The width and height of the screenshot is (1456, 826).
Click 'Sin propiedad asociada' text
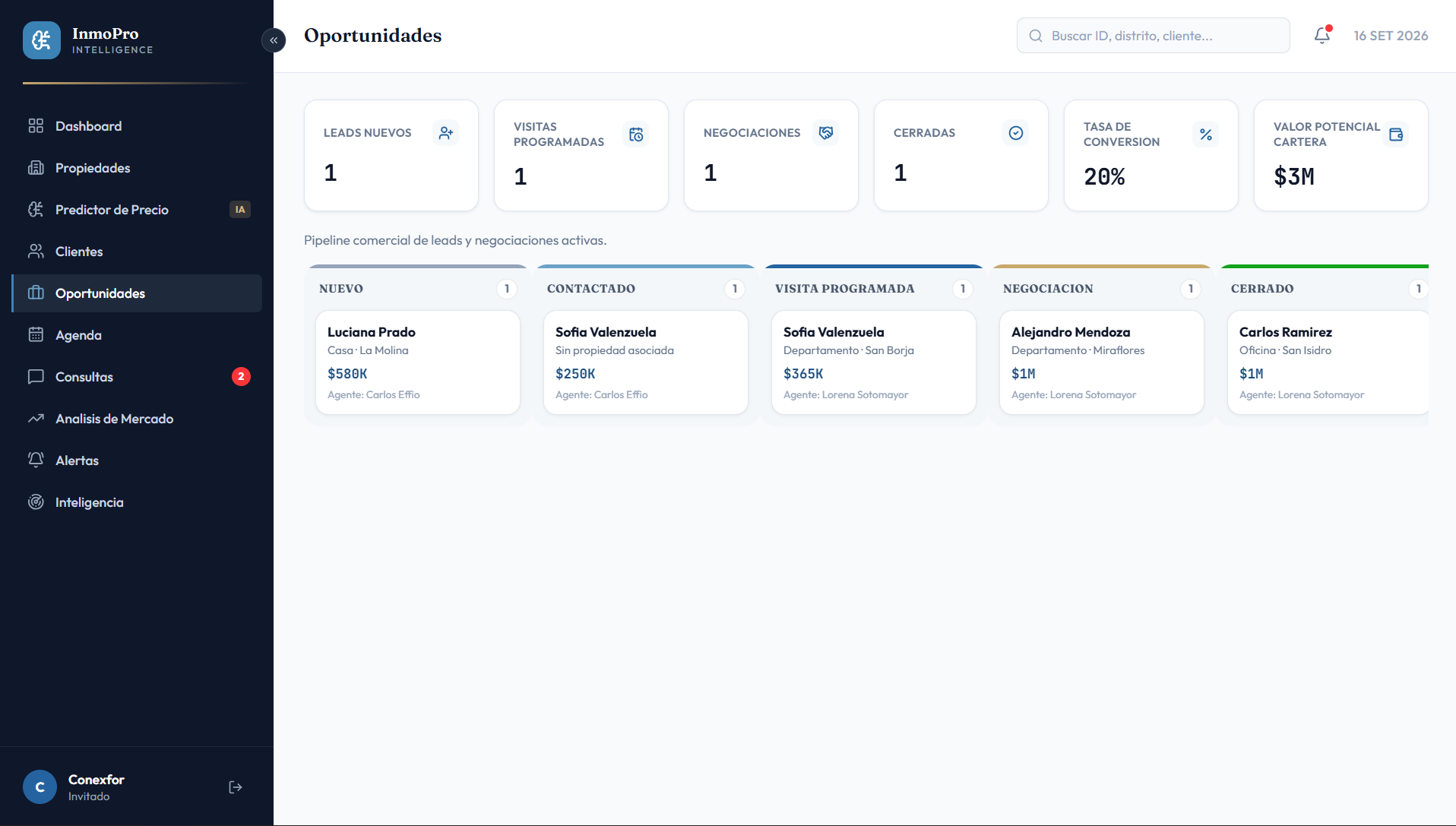pyautogui.click(x=615, y=350)
